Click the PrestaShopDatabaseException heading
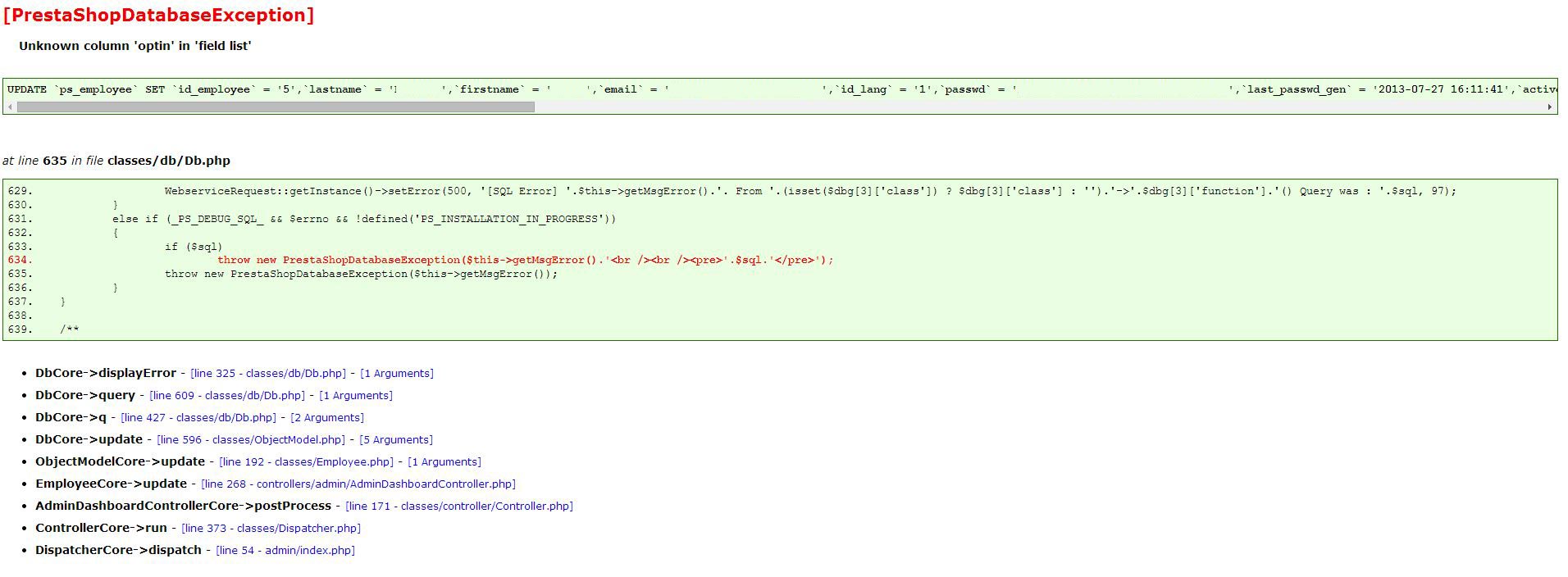The image size is (1568, 577). tap(158, 16)
